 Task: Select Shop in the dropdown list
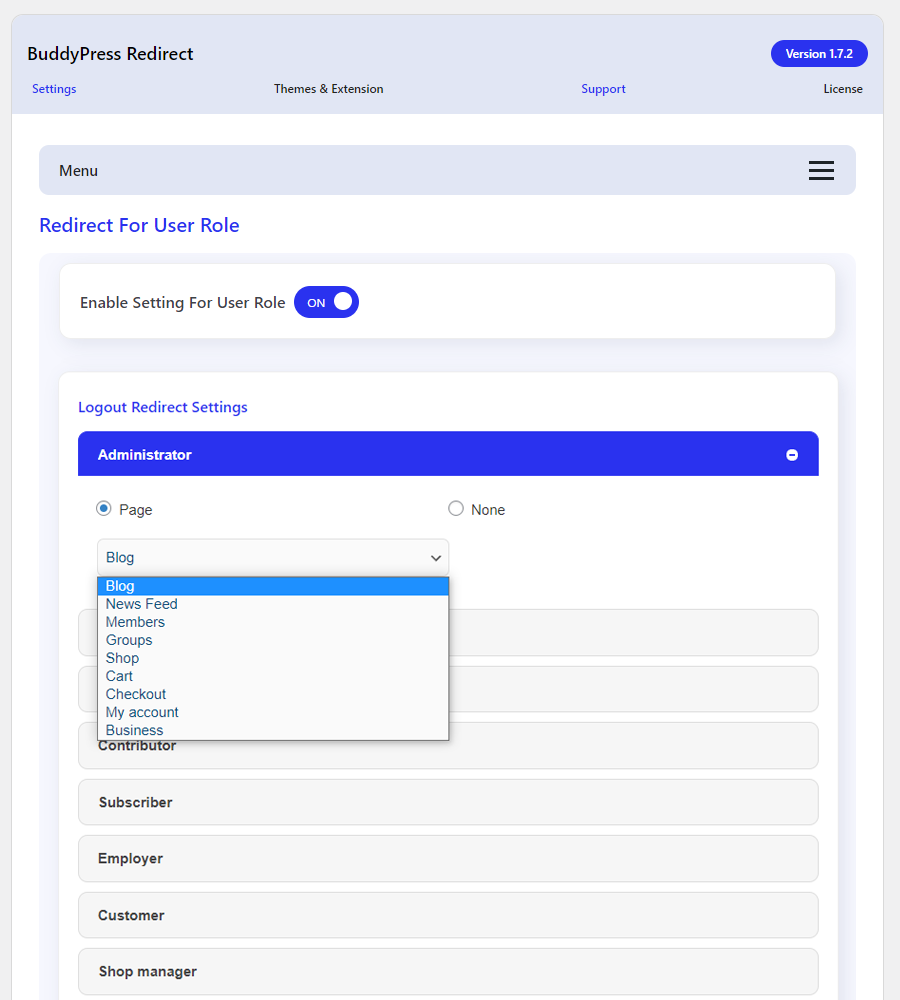[122, 658]
